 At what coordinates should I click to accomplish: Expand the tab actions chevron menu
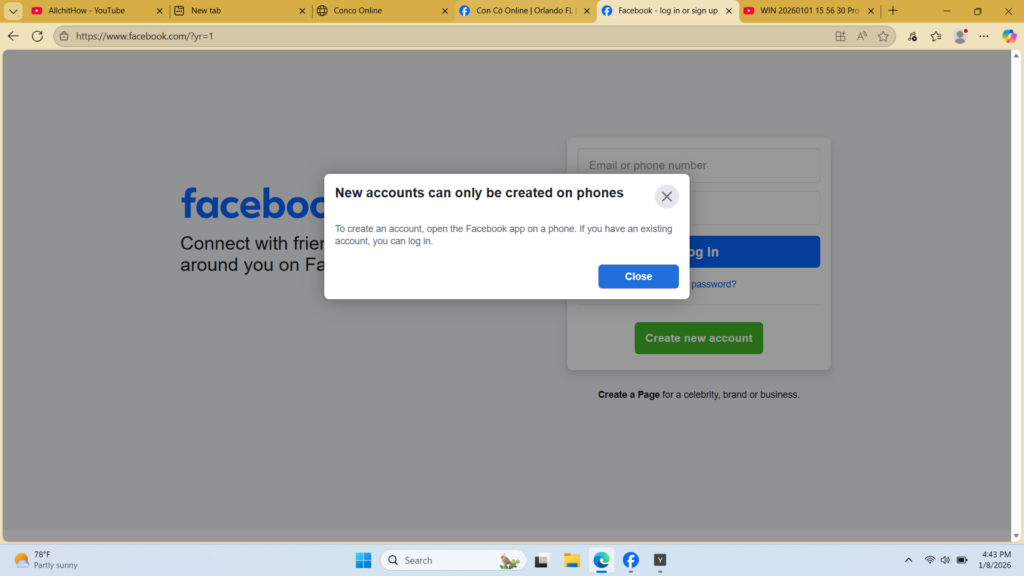pos(13,11)
